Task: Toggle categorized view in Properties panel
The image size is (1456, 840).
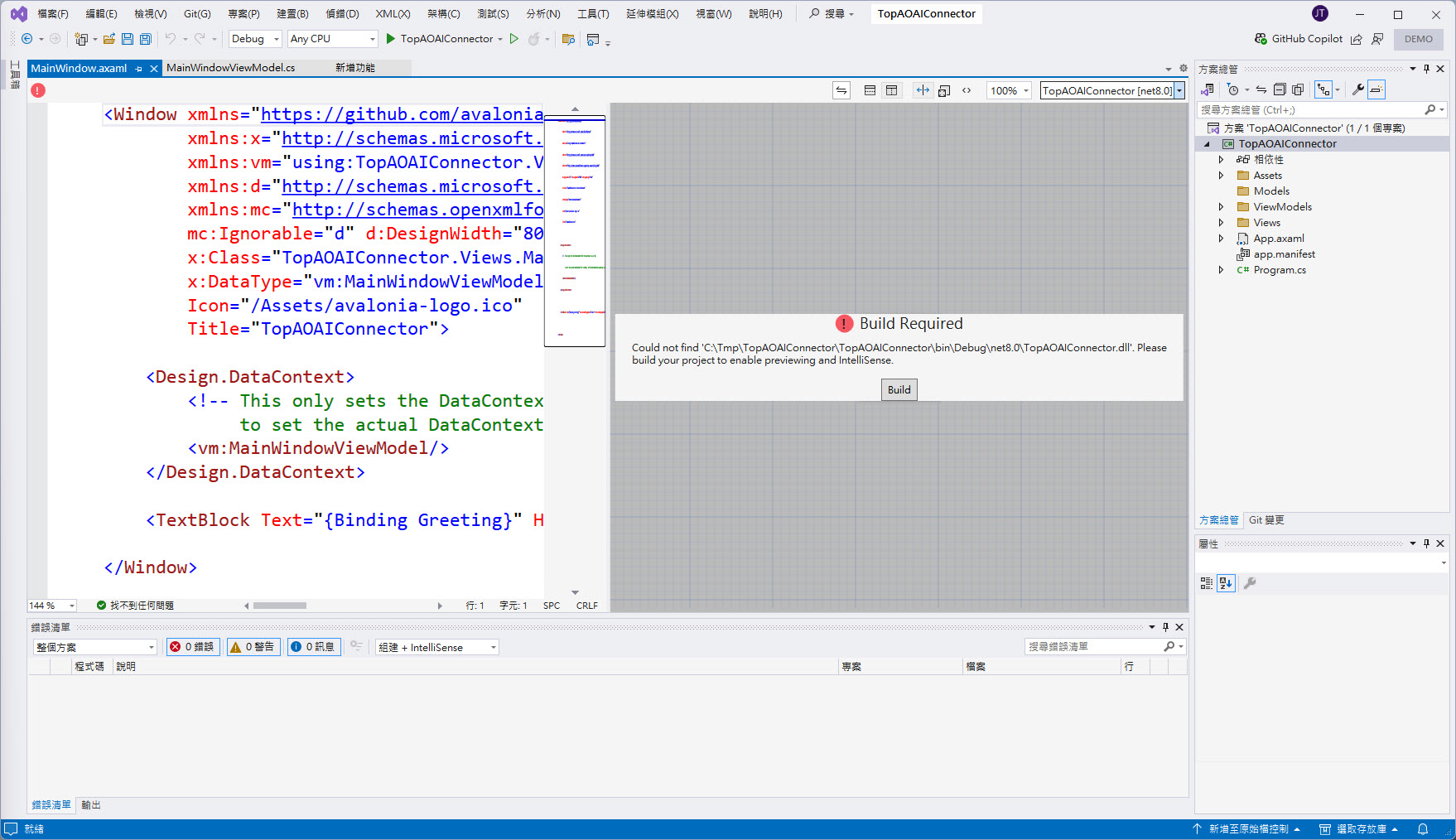Action: pos(1207,583)
